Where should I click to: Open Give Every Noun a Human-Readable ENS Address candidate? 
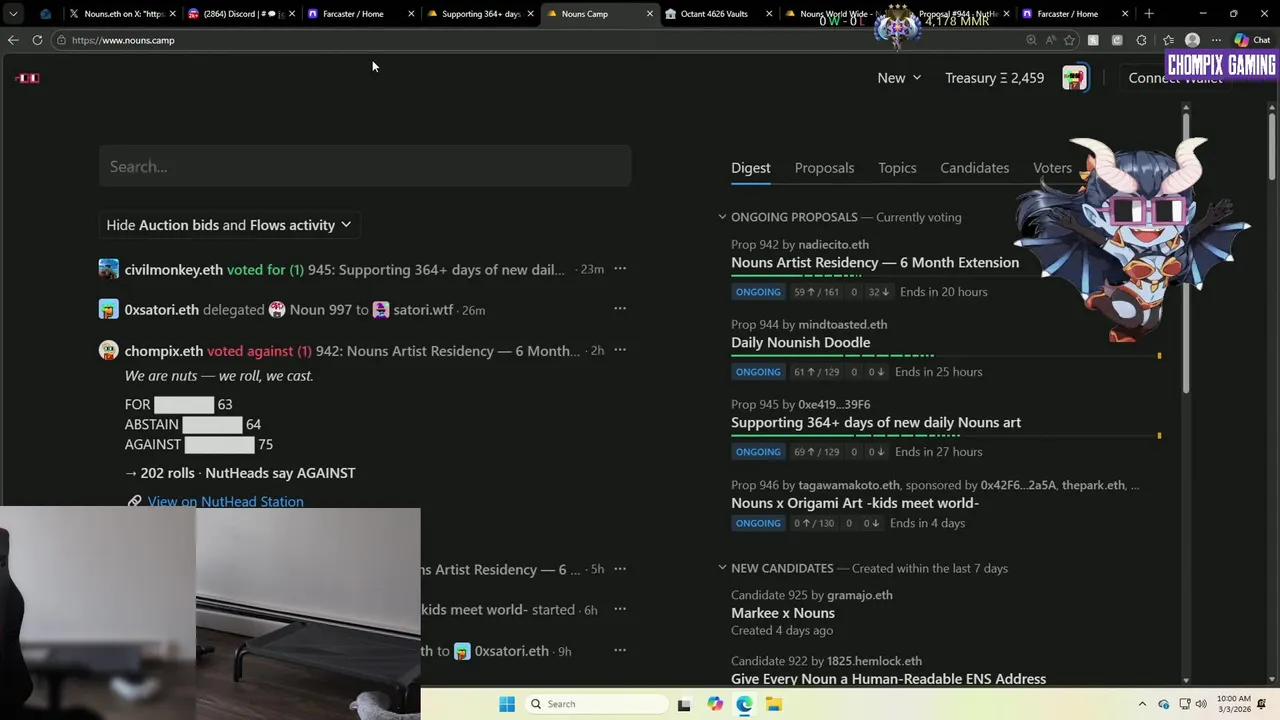point(888,679)
